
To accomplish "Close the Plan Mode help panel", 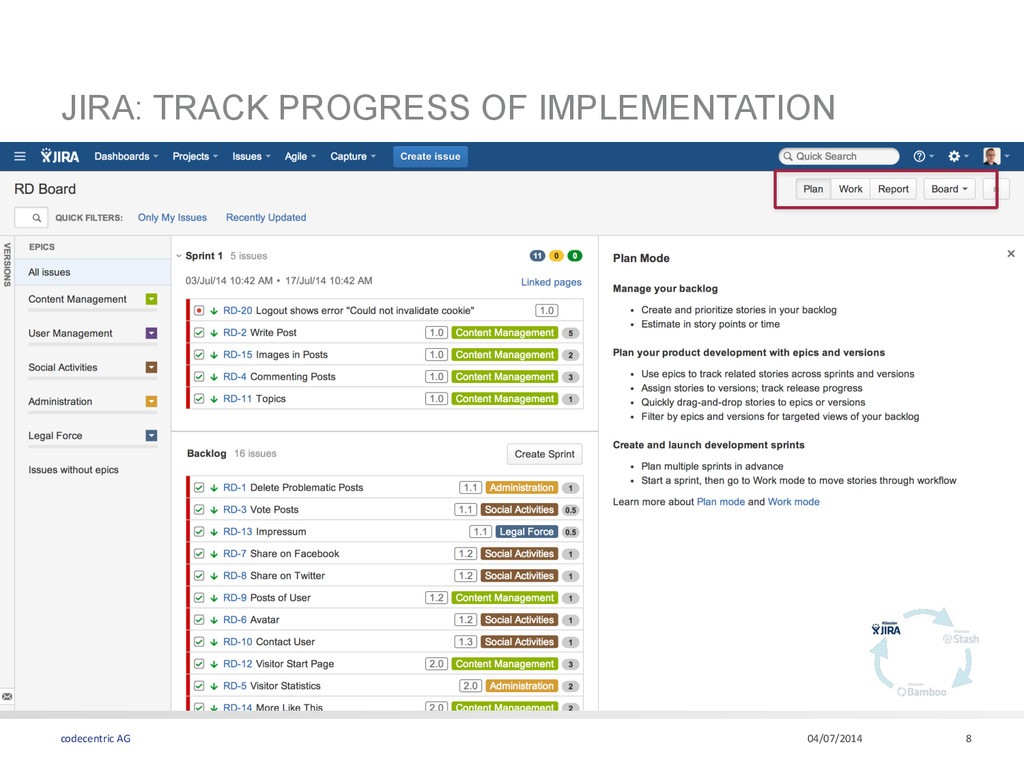I will [1011, 253].
